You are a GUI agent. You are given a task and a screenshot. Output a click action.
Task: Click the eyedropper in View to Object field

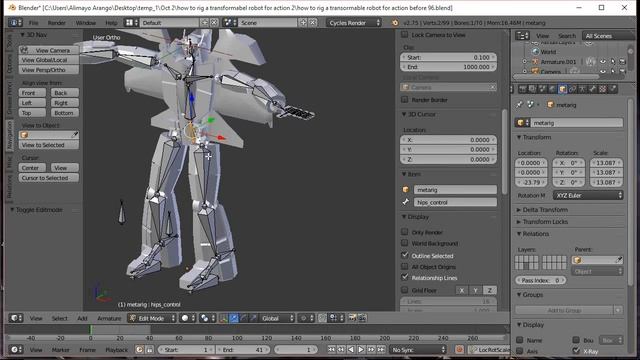[75, 135]
